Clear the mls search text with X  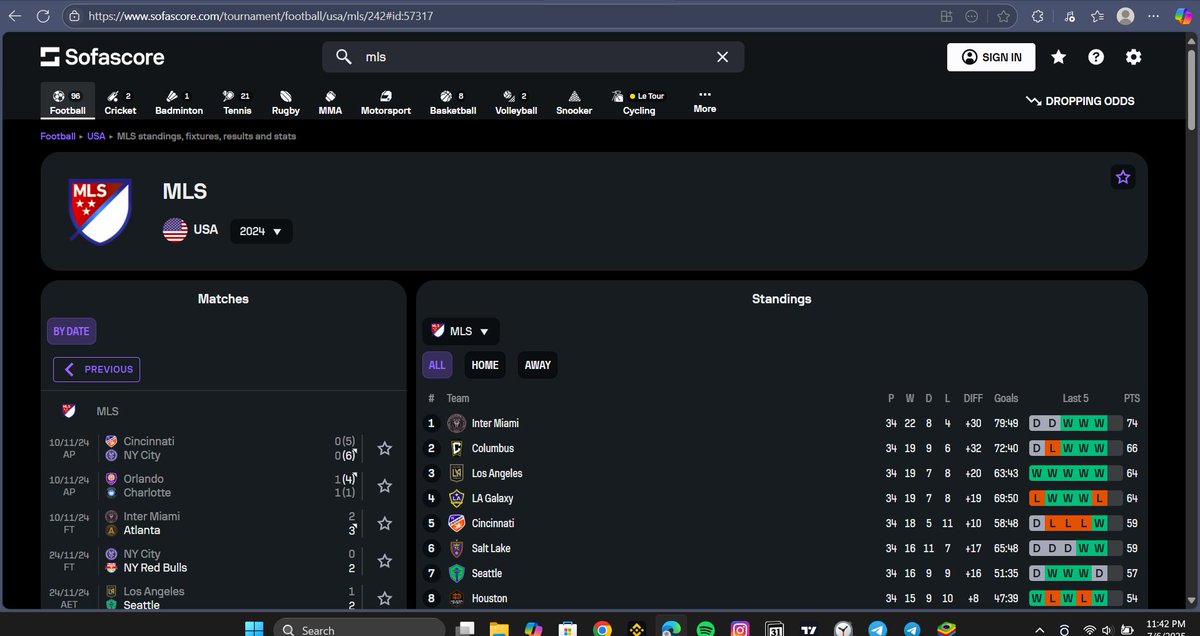click(x=722, y=57)
